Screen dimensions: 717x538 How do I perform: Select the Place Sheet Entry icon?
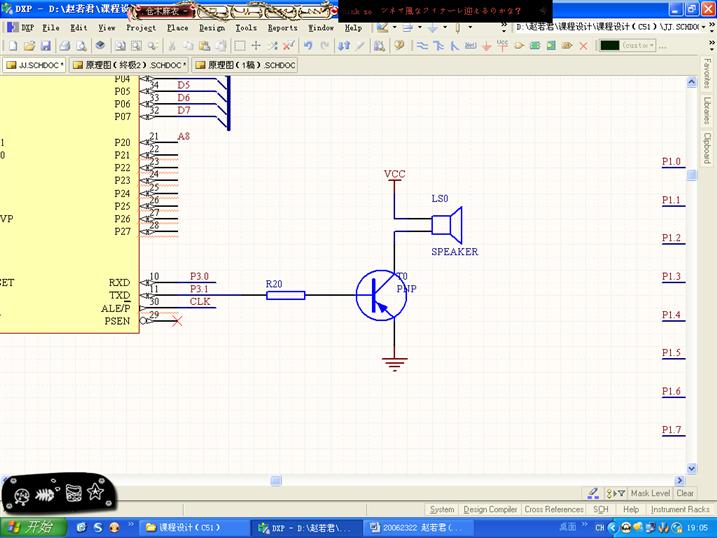(x=551, y=46)
